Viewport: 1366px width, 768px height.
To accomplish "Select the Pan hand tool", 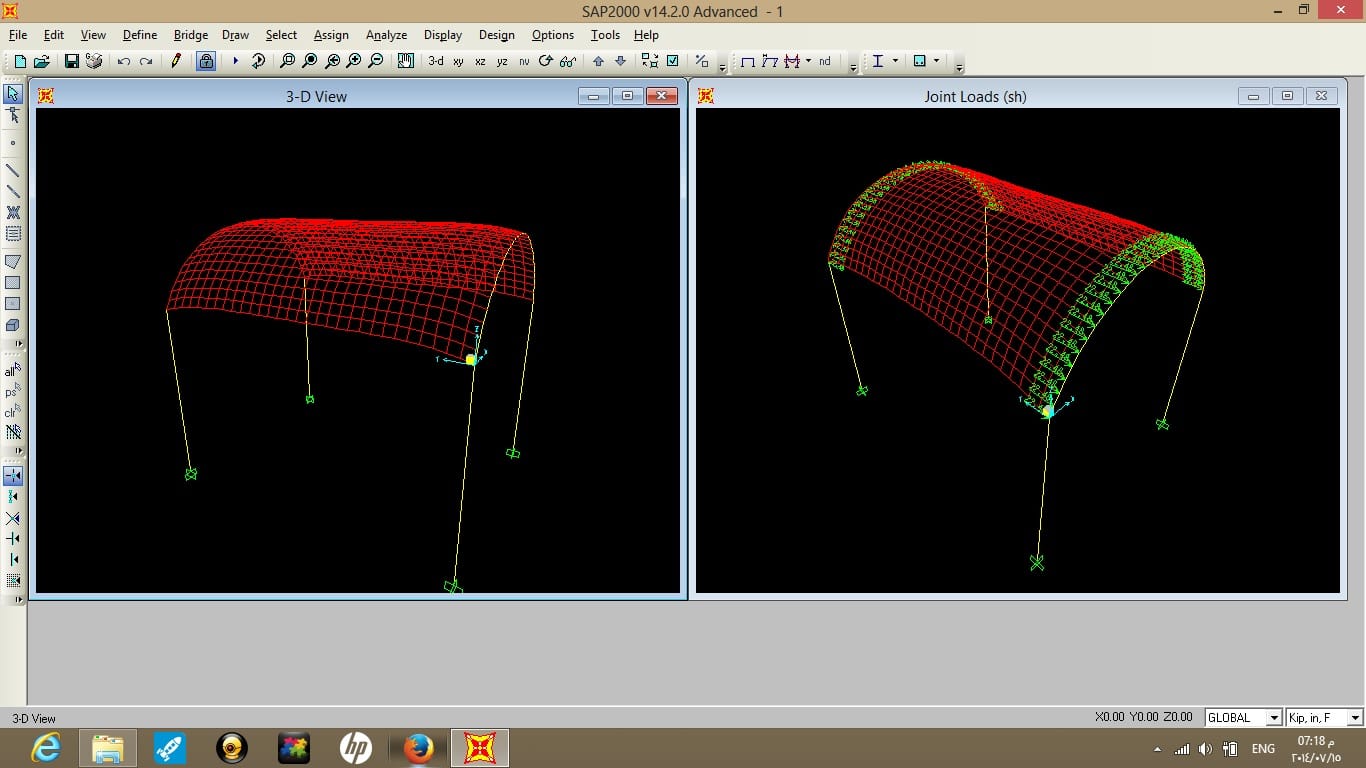I will (x=405, y=61).
